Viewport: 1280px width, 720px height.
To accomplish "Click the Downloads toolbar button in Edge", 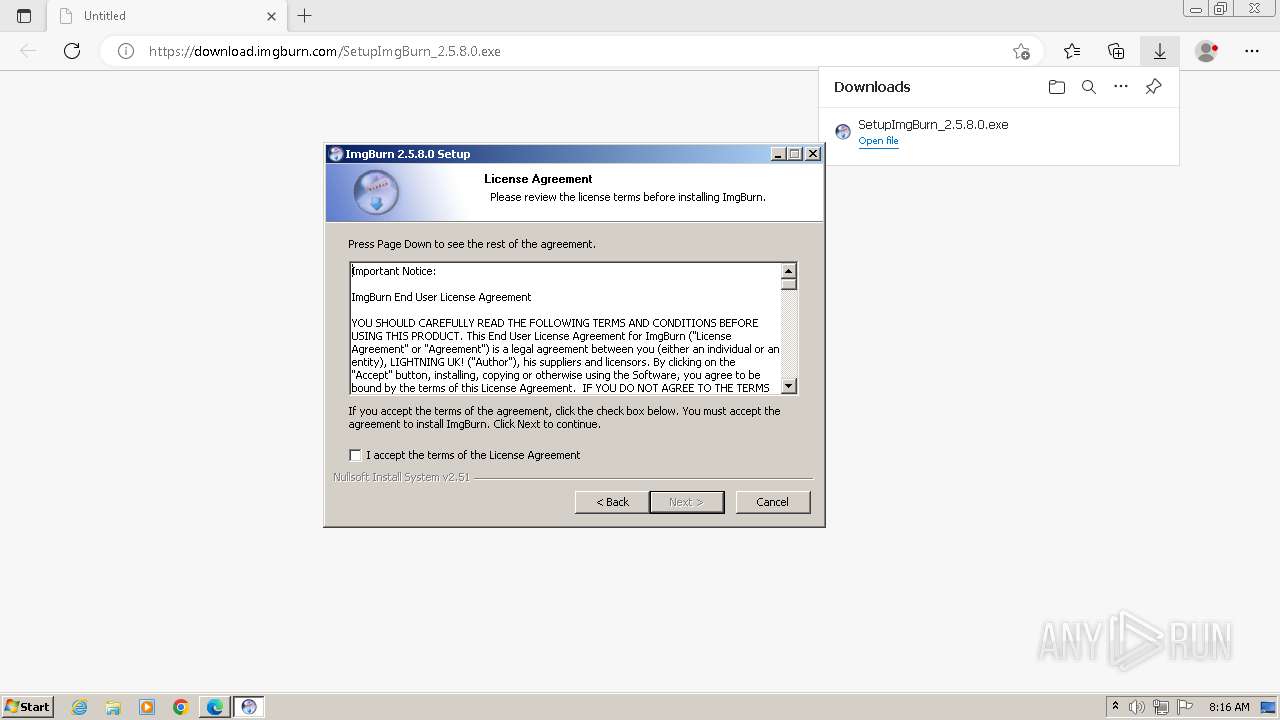I will [x=1160, y=51].
